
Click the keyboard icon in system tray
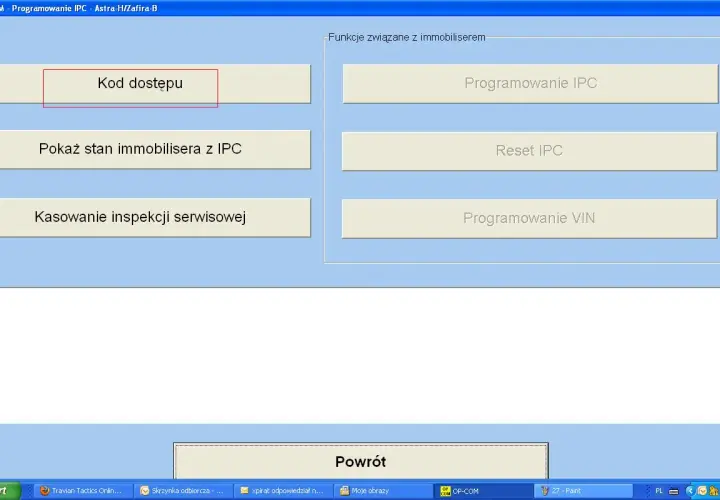(674, 491)
